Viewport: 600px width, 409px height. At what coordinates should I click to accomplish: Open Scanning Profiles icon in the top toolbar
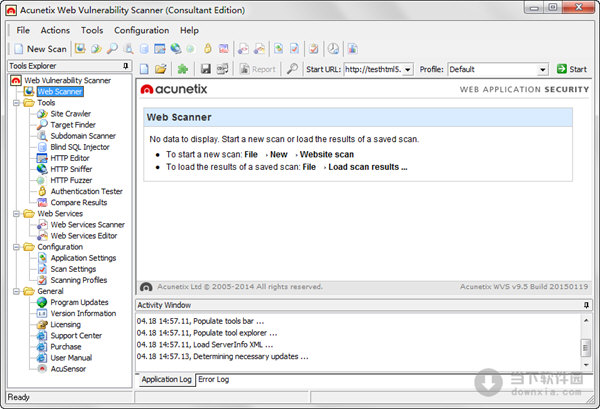(314, 49)
